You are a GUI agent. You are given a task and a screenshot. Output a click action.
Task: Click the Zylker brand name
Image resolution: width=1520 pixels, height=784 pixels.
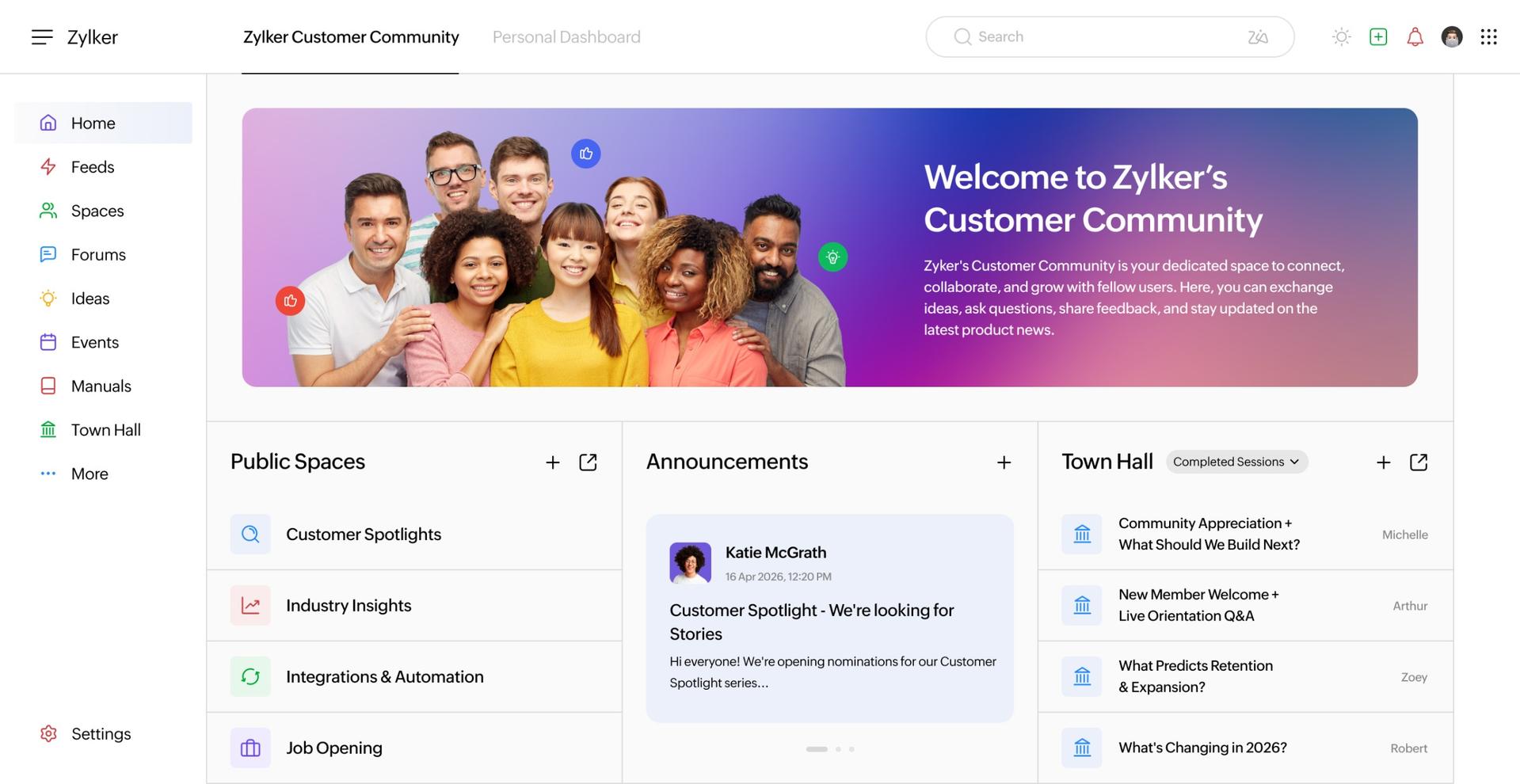(93, 37)
